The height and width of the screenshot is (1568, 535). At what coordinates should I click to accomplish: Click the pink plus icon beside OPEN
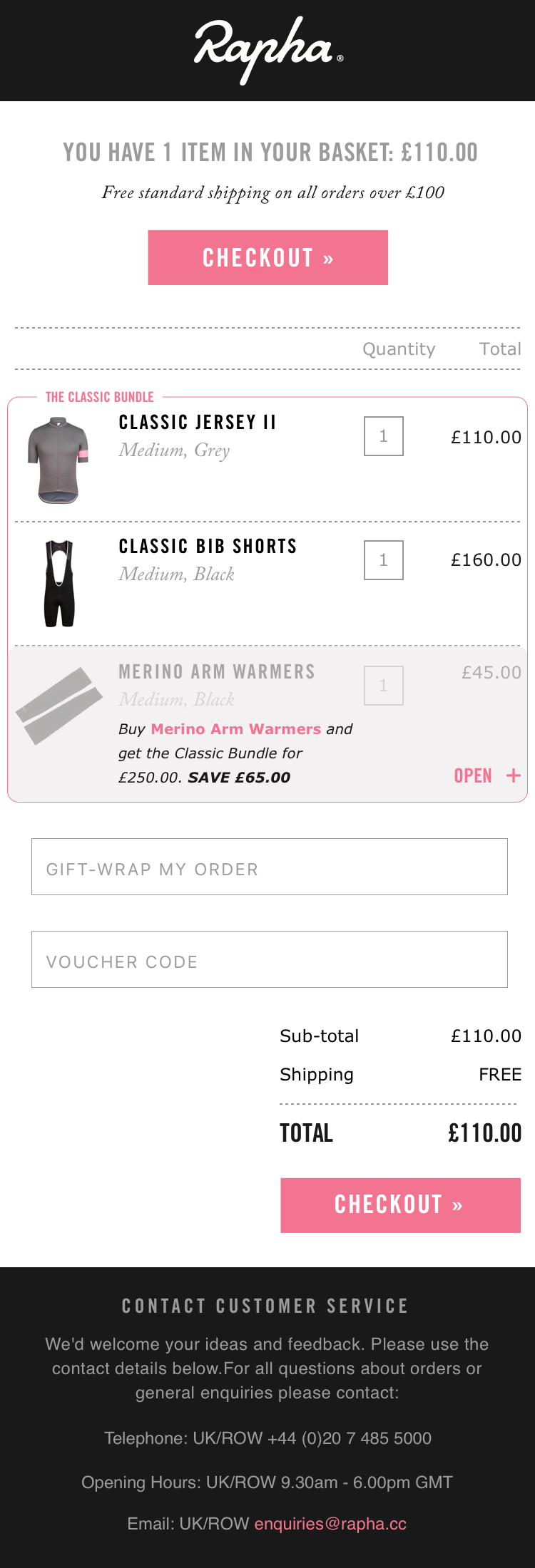point(513,775)
